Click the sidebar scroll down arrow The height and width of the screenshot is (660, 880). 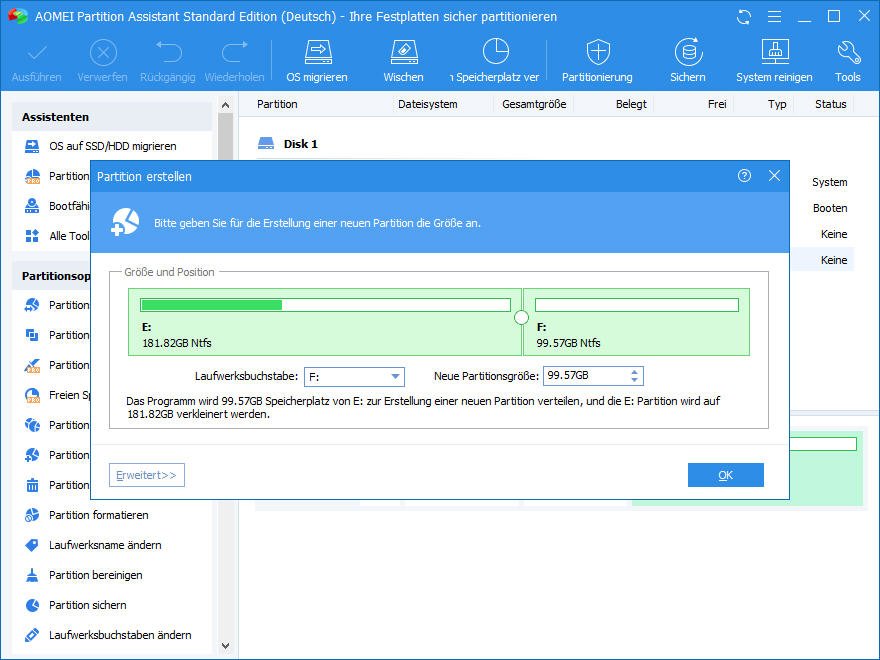click(x=225, y=646)
